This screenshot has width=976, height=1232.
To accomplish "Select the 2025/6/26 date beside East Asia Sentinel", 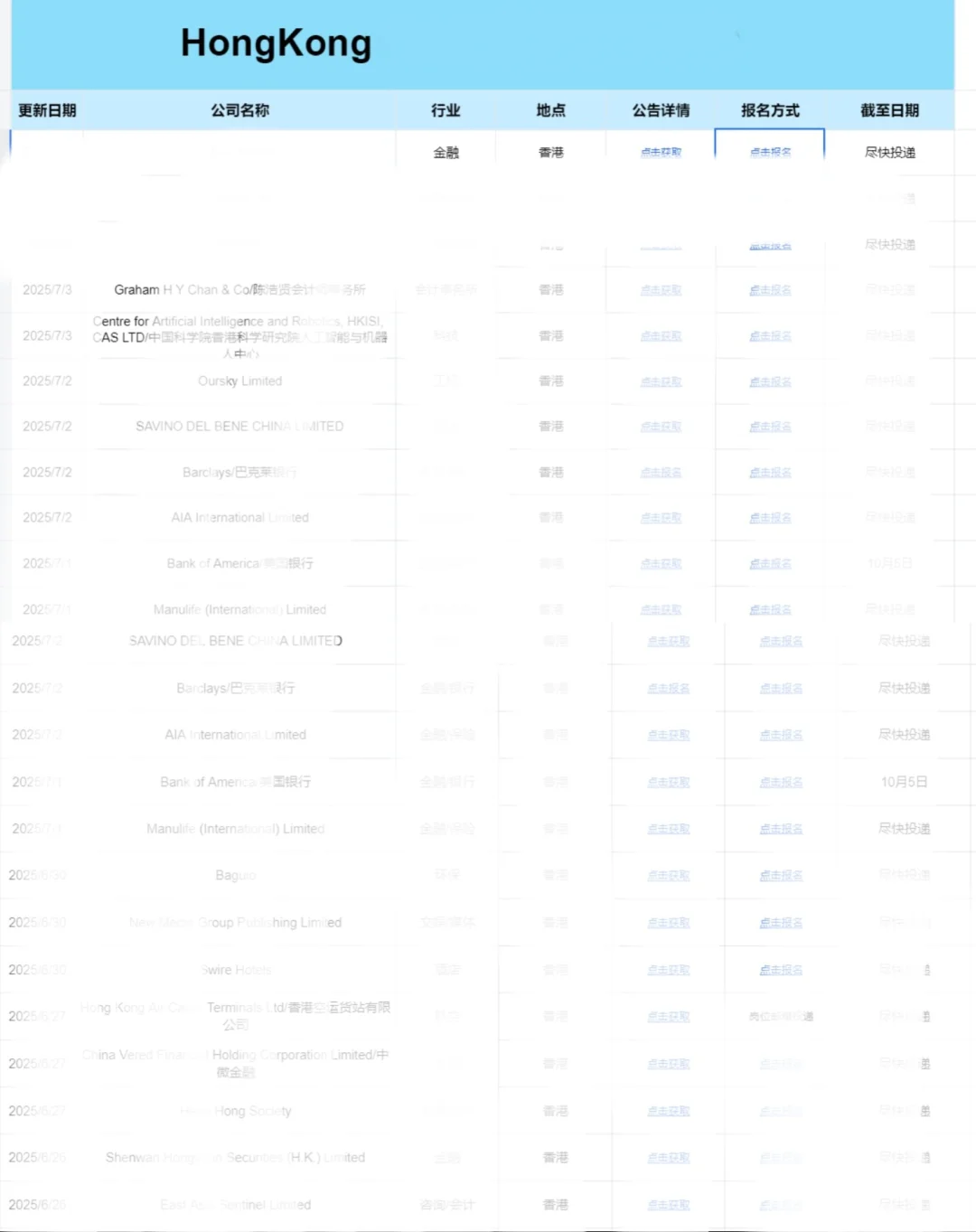I will [x=37, y=1205].
